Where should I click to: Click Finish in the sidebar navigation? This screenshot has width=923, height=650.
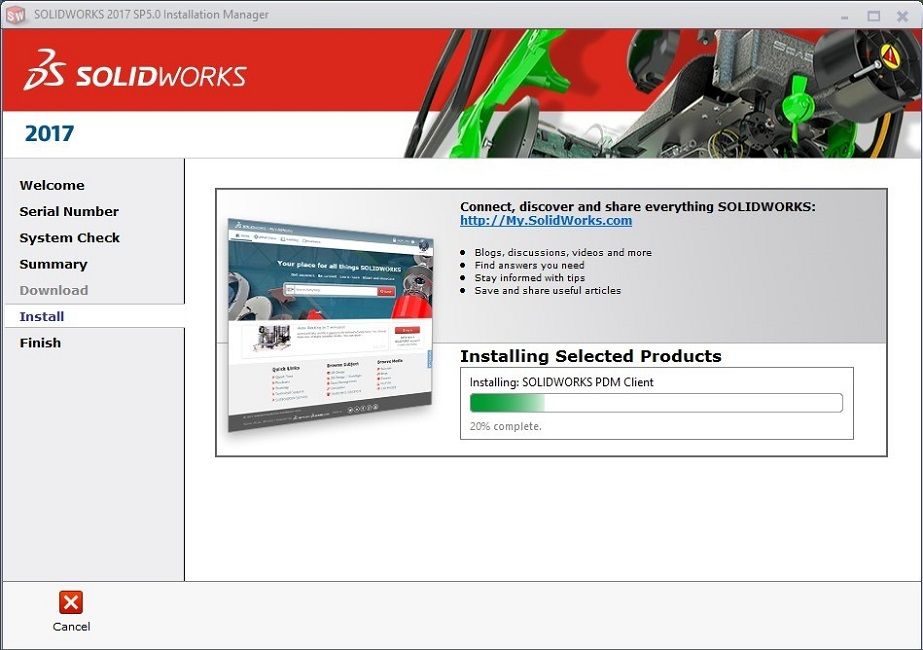tap(39, 342)
